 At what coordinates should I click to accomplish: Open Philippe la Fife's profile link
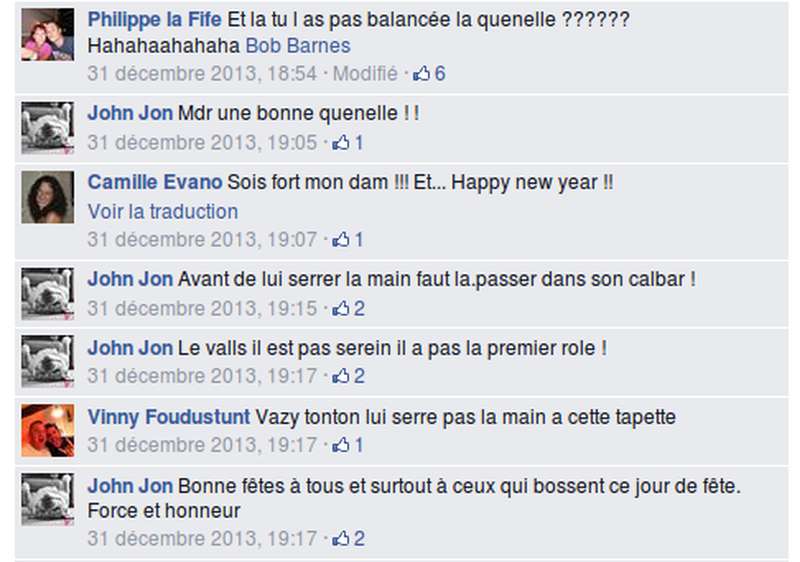[155, 19]
